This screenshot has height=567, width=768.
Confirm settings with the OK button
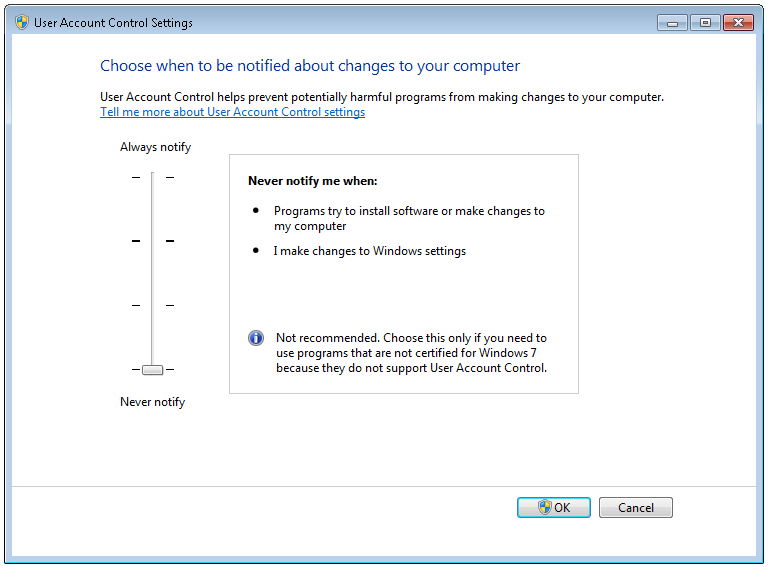click(553, 507)
